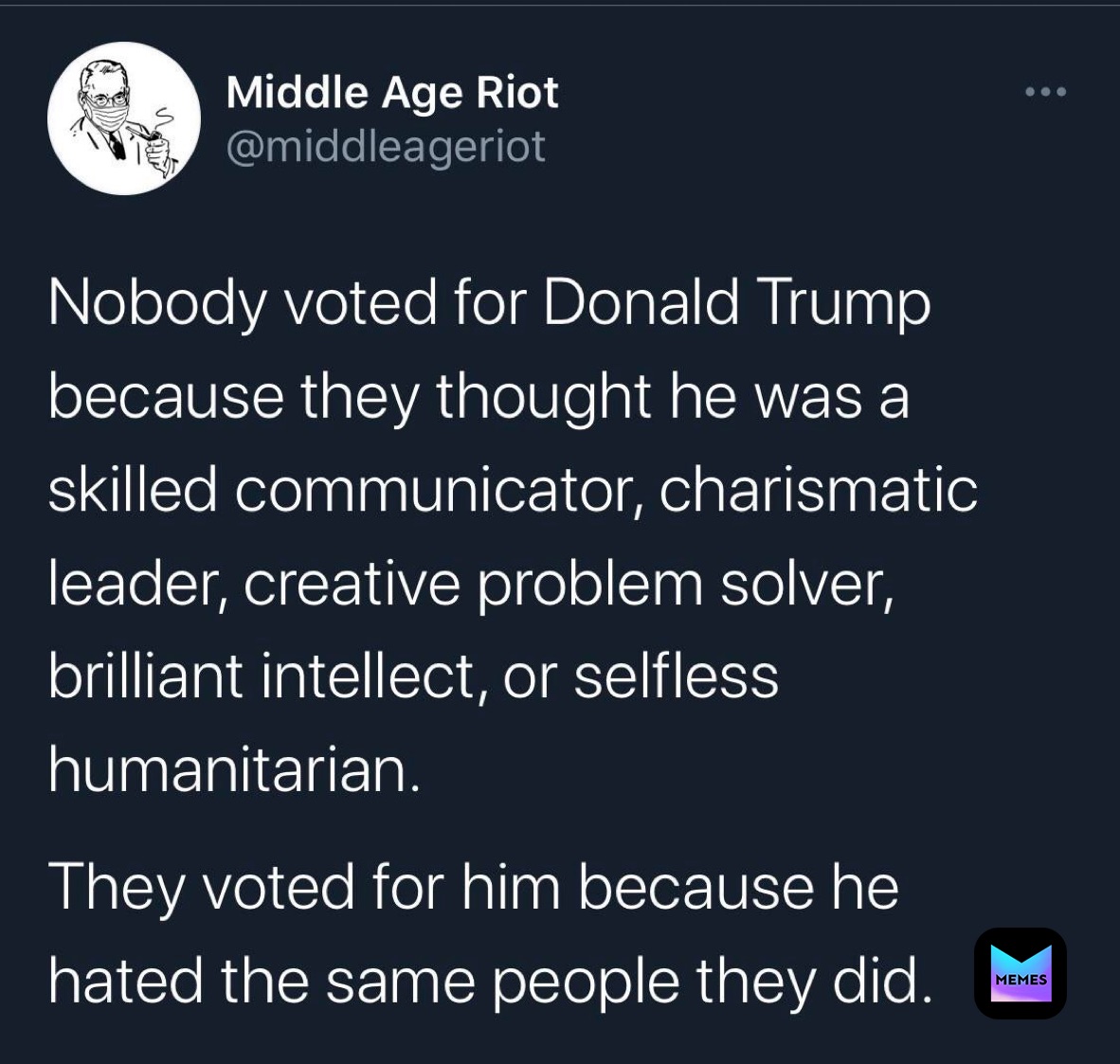Click the word "charismatic" in the tweet
The width and height of the screenshot is (1120, 1064).
(x=818, y=491)
